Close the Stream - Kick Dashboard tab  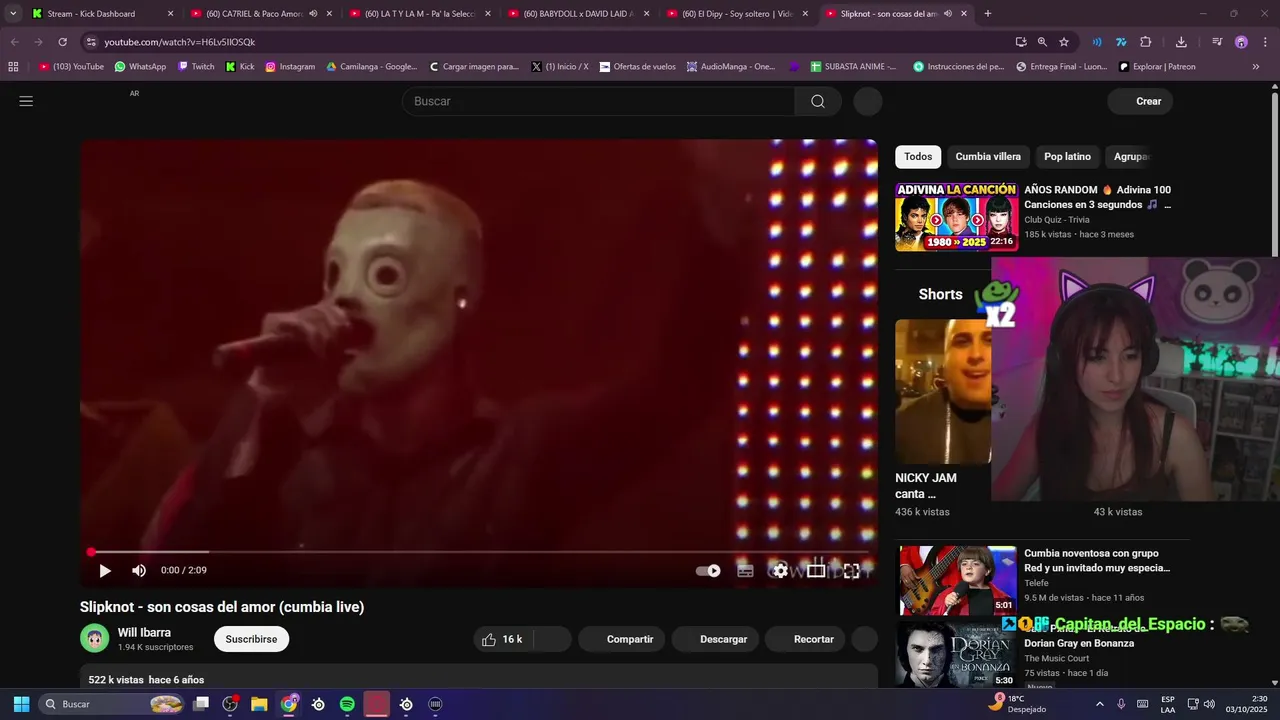pyautogui.click(x=170, y=14)
